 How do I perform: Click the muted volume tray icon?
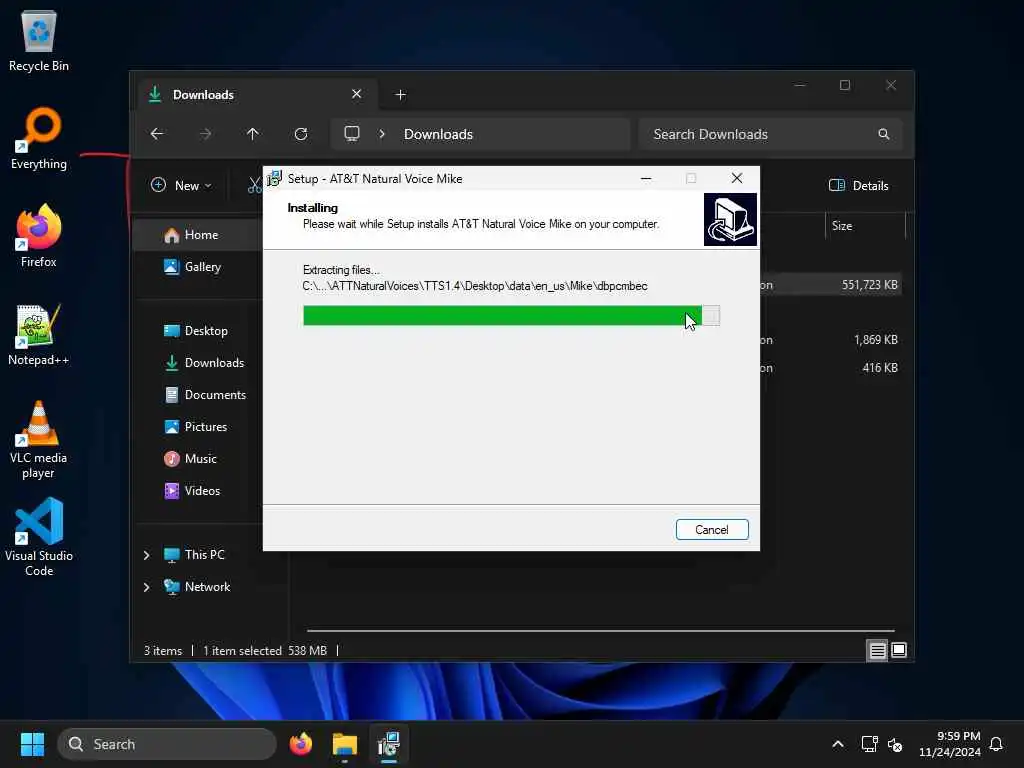point(895,744)
